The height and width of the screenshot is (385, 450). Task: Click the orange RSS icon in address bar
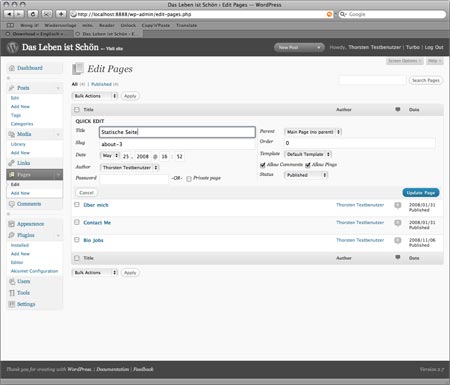[x=329, y=14]
